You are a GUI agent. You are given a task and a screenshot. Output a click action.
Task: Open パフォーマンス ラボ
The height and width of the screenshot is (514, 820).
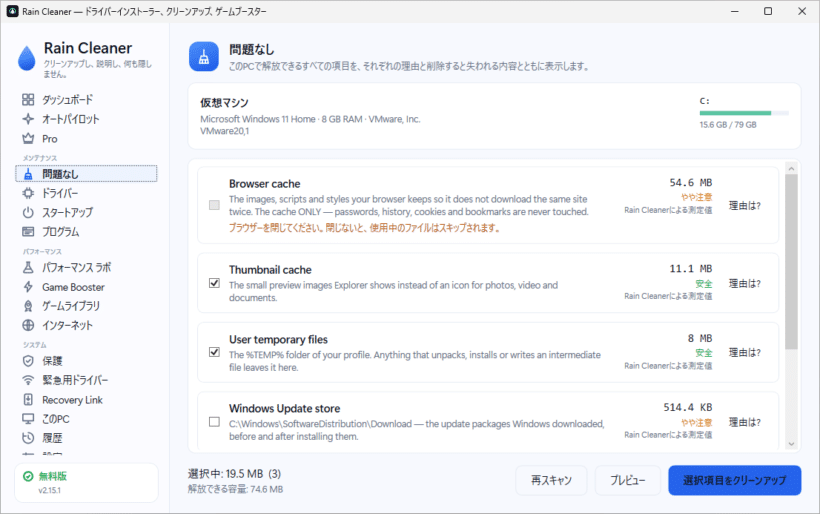[x=86, y=268]
